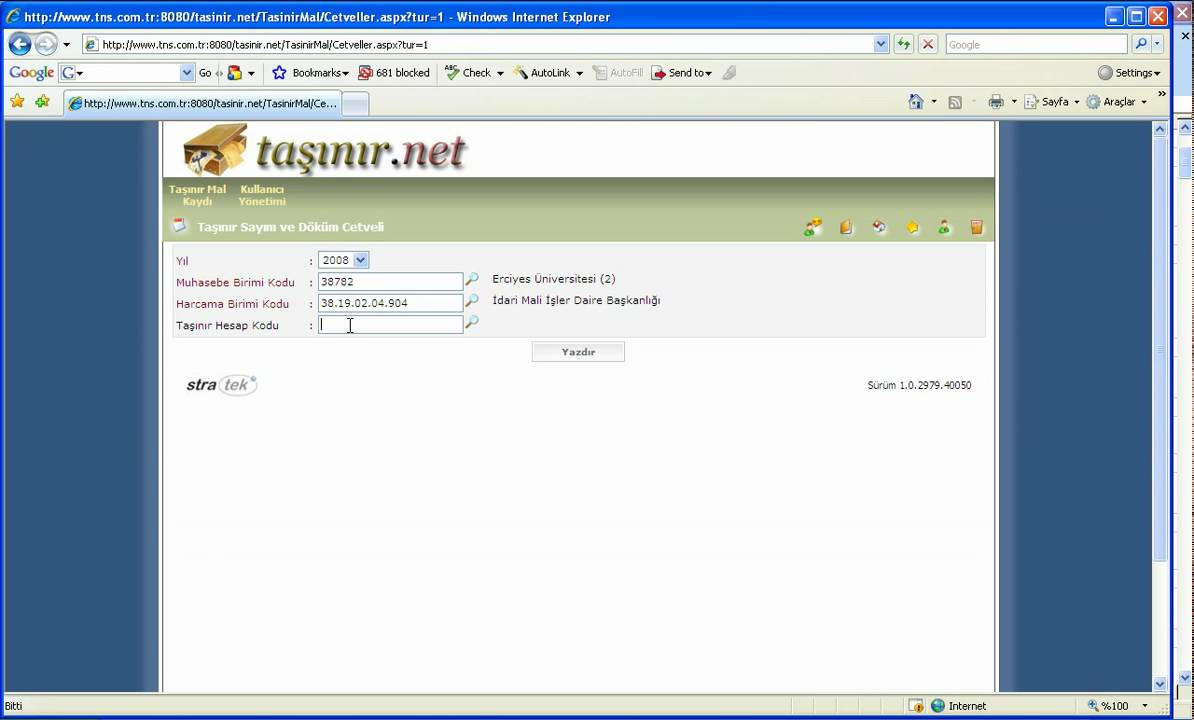Screen dimensions: 1194x720
Task: Click the AutoLink wand button
Action: [x=541, y=73]
